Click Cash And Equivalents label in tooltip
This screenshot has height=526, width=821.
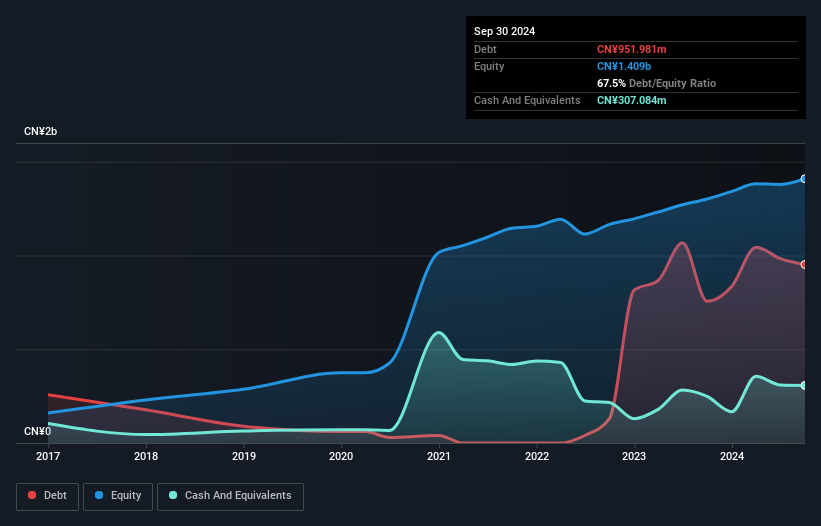point(527,100)
